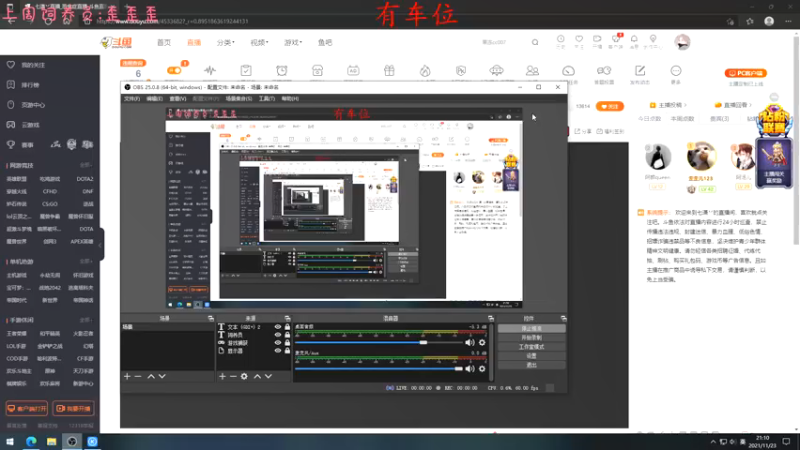Toggle lock on the 文本 (GDI+) 2 source

click(287, 327)
